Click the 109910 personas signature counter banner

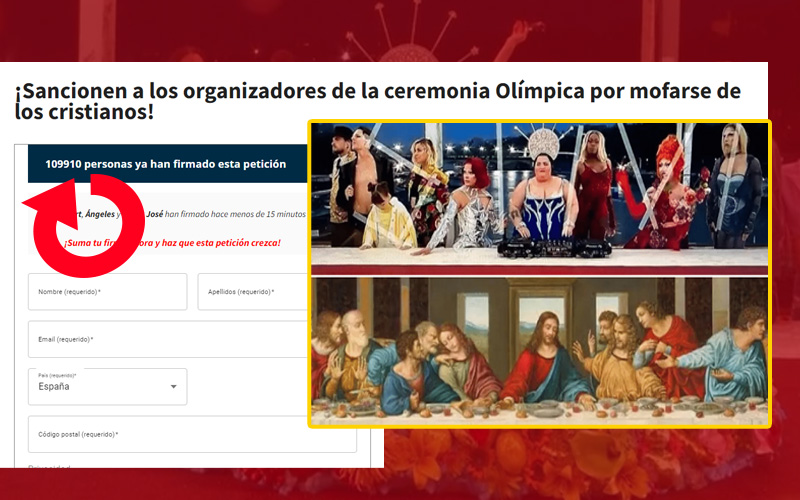[167, 164]
